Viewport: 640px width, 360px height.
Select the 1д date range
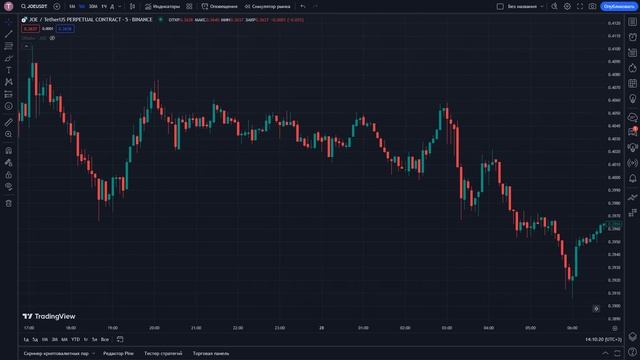pyautogui.click(x=26, y=340)
